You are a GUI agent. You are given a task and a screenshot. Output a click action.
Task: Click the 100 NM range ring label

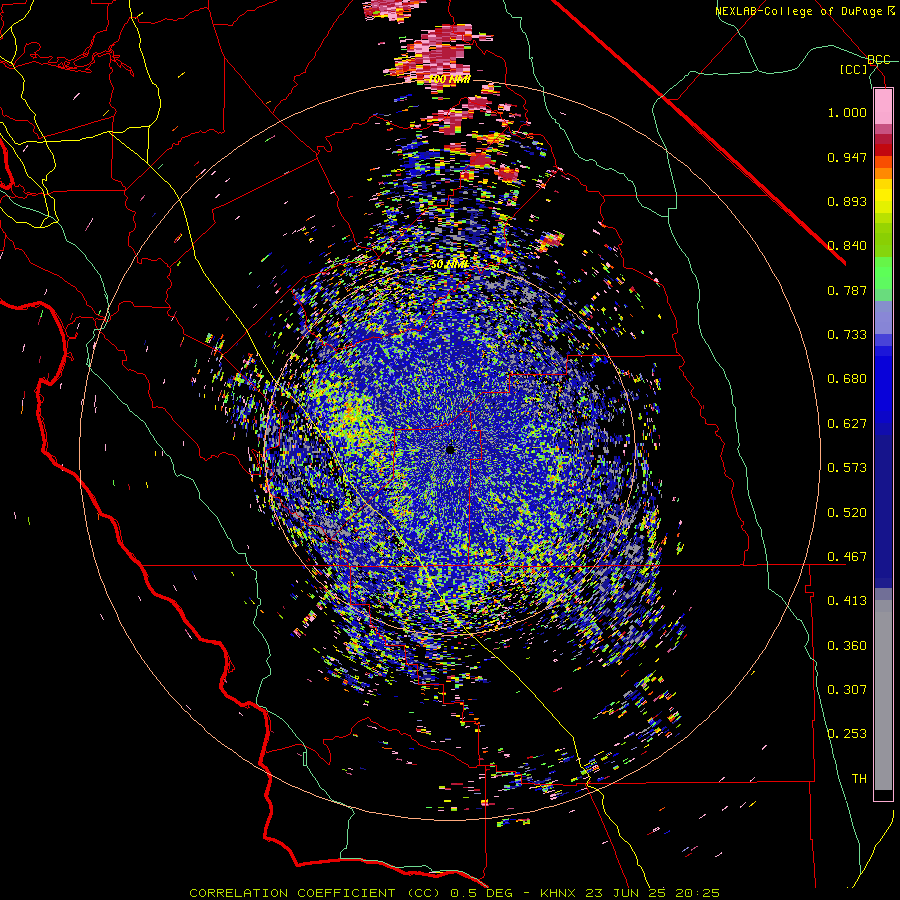point(449,79)
